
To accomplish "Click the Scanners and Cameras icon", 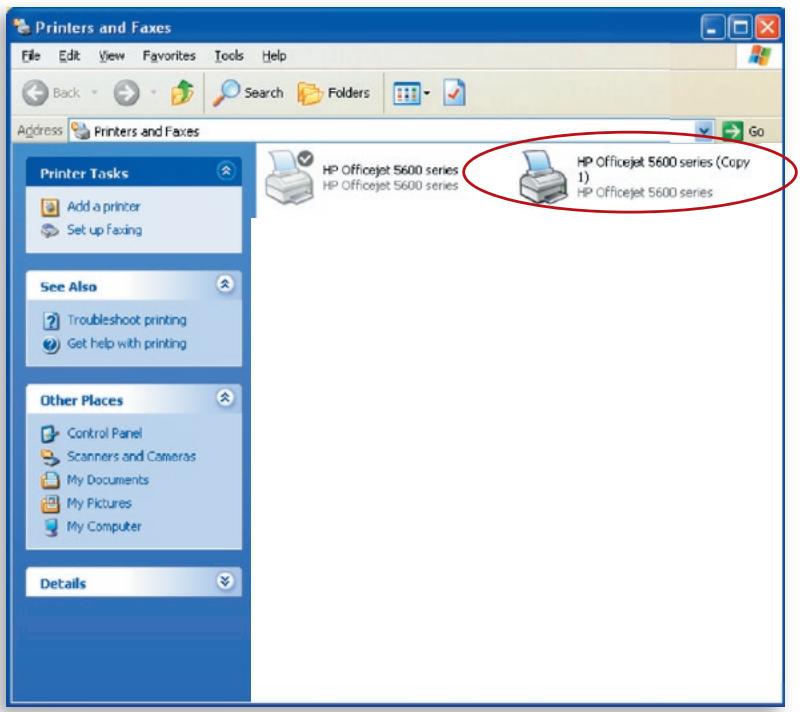I will click(x=50, y=457).
